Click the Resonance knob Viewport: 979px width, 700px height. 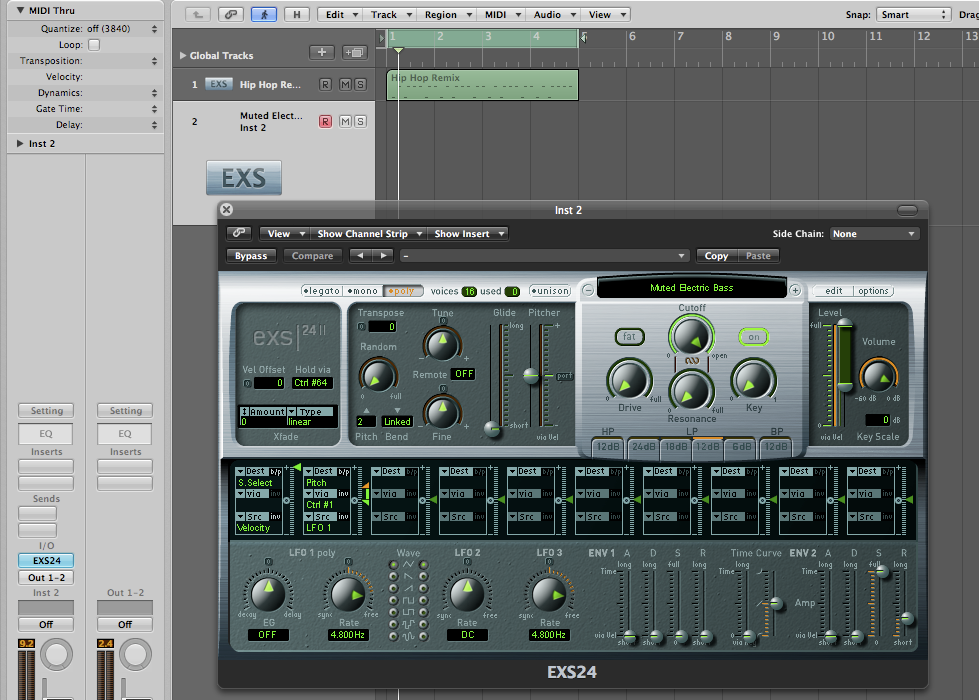[691, 391]
